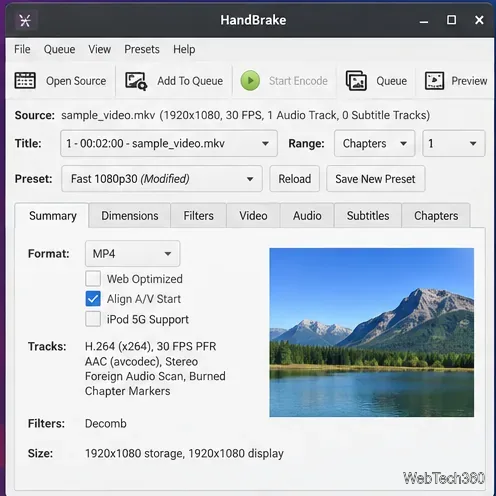Screen dimensions: 496x496
Task: Open the Presets menu
Action: tap(142, 49)
